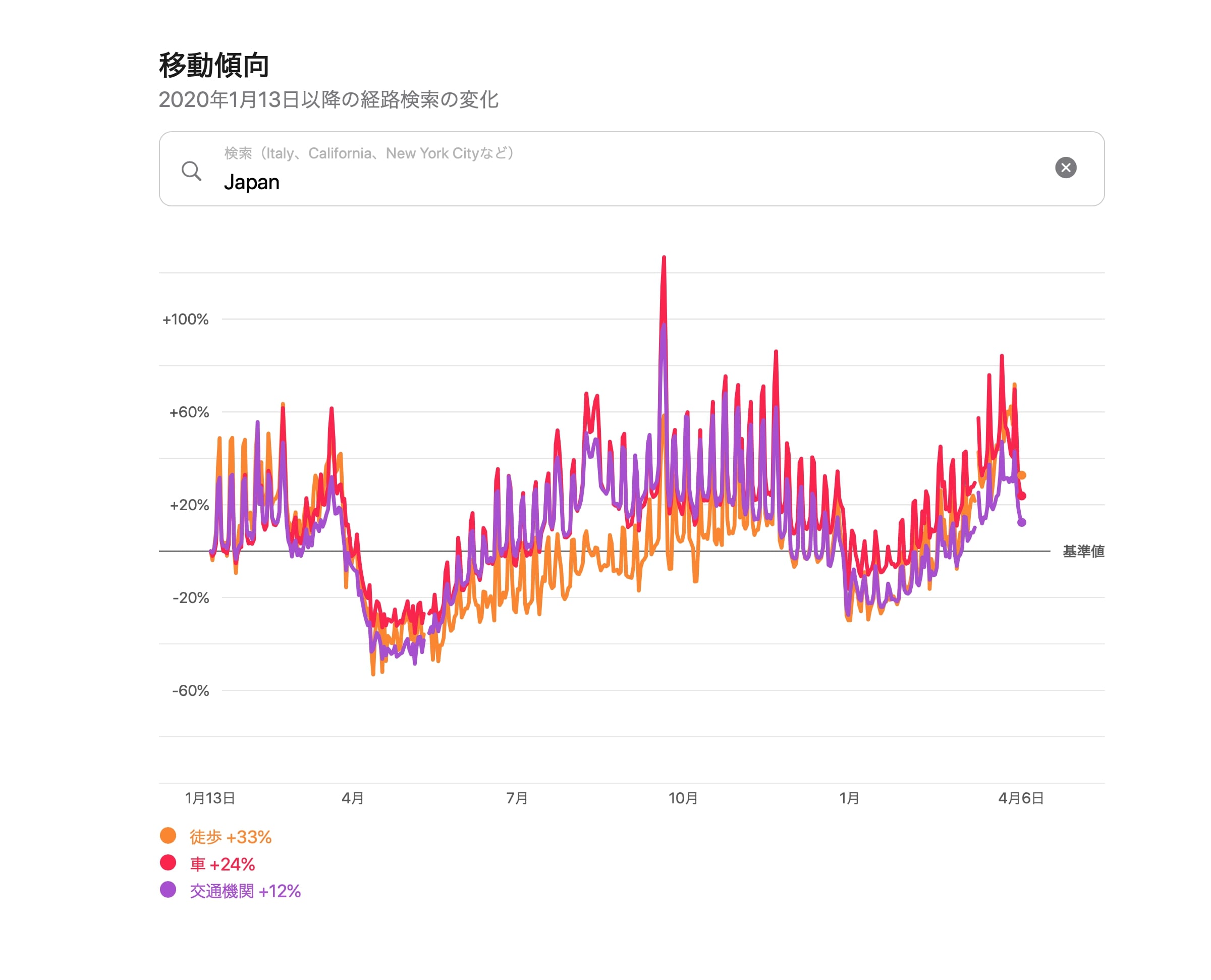Click the red endpoint marker on chart

pyautogui.click(x=1021, y=496)
